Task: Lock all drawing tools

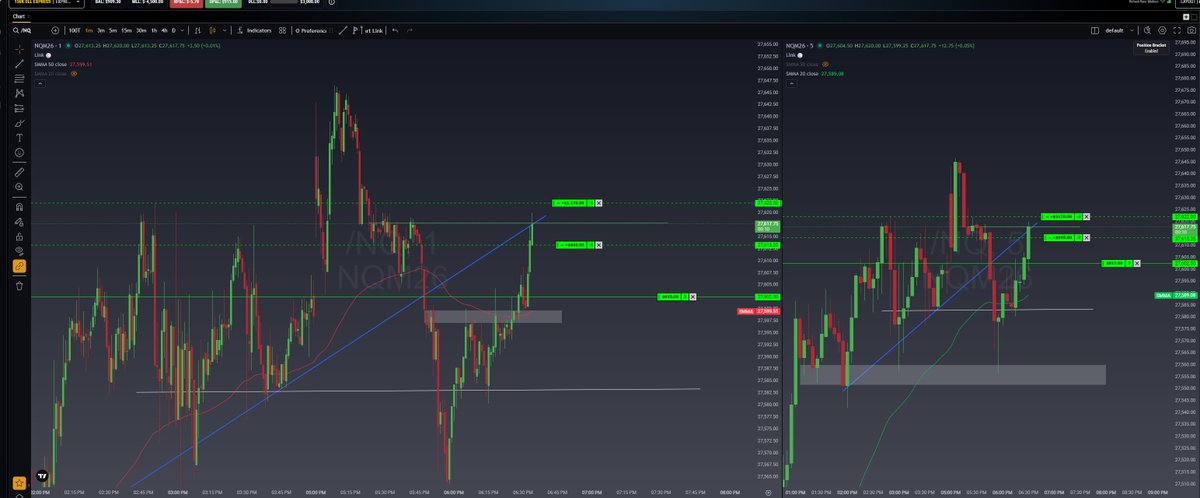Action: click(19, 236)
